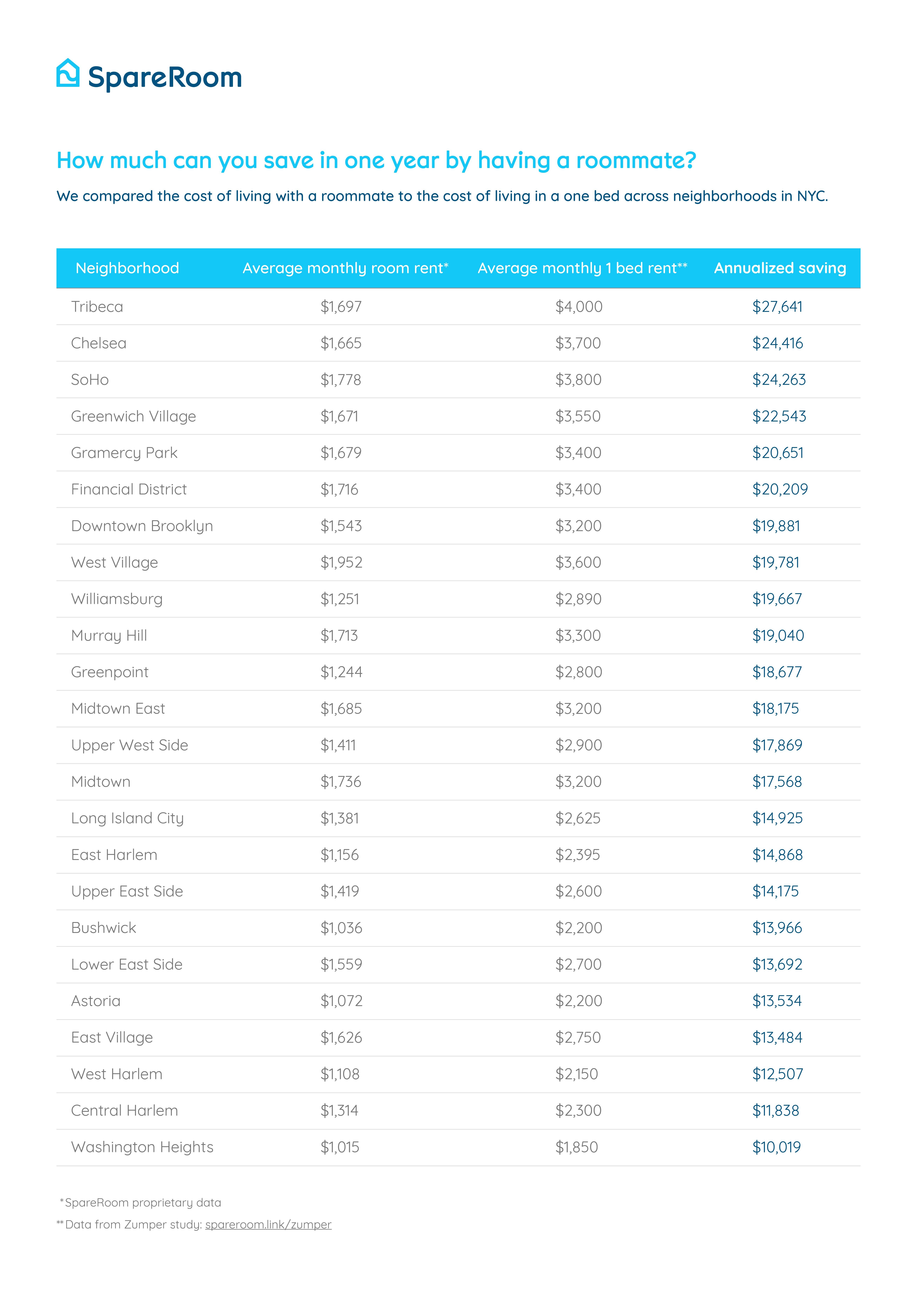
Task: Select the Tribeca neighborhood row
Action: pos(458,307)
